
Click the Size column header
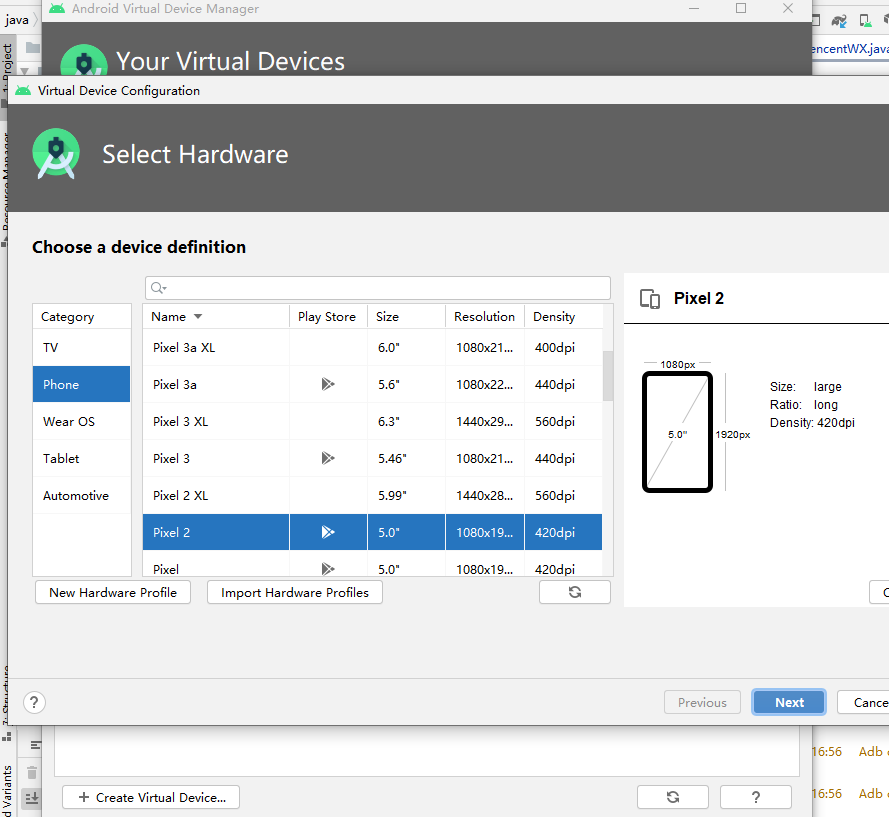(x=407, y=316)
